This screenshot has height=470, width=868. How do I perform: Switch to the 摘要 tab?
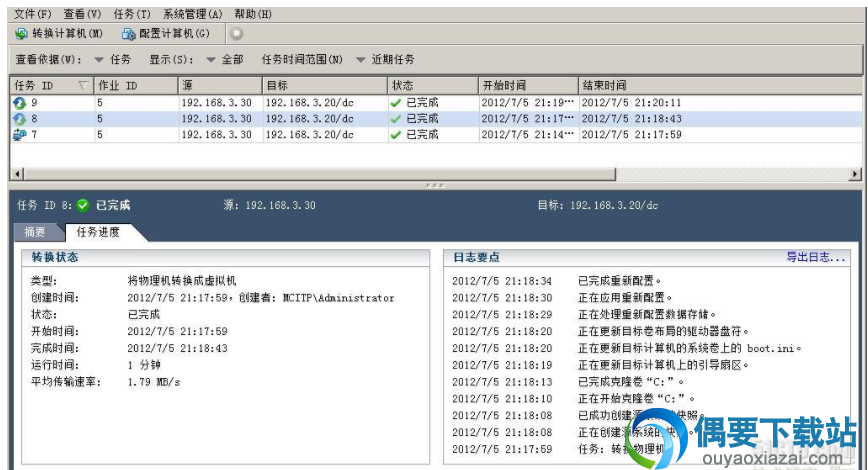[x=35, y=232]
